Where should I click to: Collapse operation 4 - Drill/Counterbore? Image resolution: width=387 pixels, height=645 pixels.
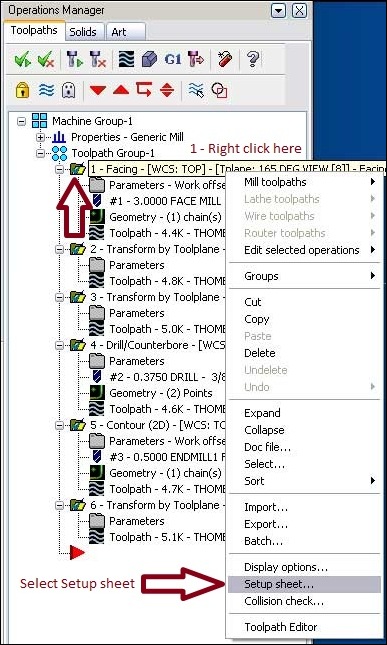[x=60, y=345]
